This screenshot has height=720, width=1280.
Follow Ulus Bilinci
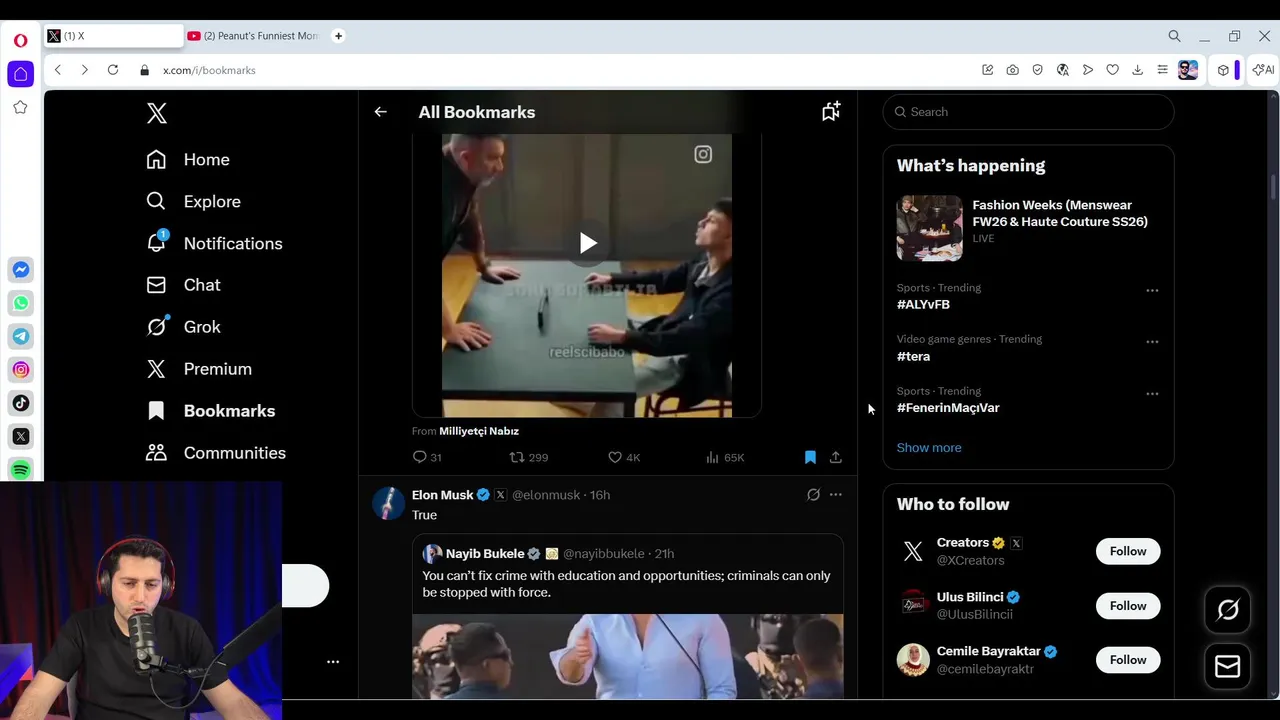(x=1128, y=606)
